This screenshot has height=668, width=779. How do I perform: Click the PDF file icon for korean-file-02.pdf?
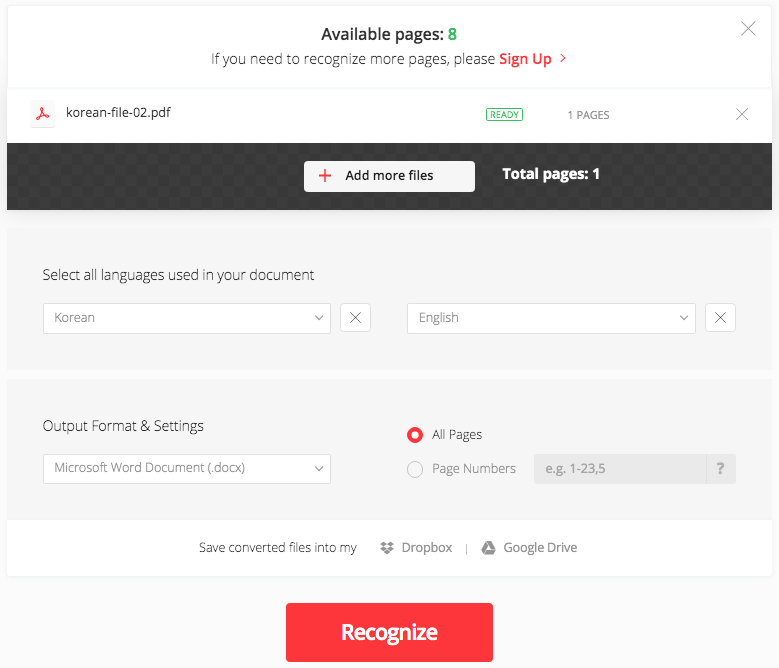42,114
